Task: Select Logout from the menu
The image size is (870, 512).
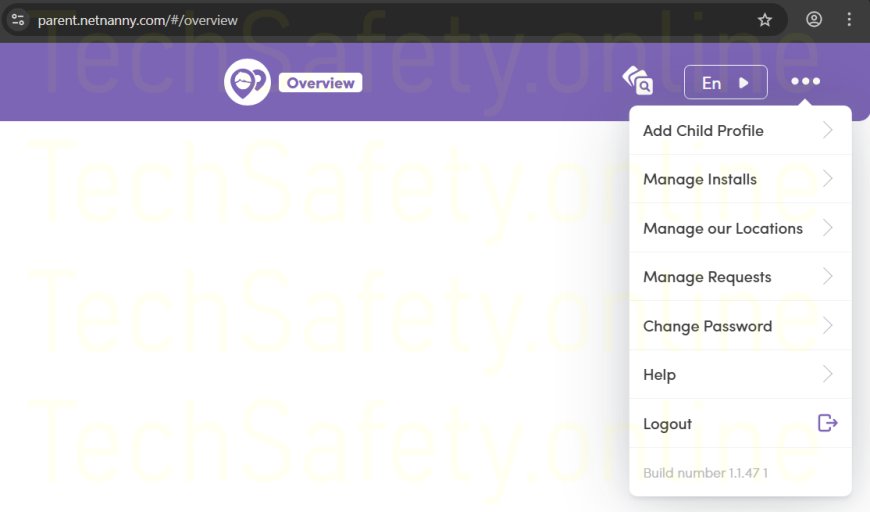Action: coord(668,424)
